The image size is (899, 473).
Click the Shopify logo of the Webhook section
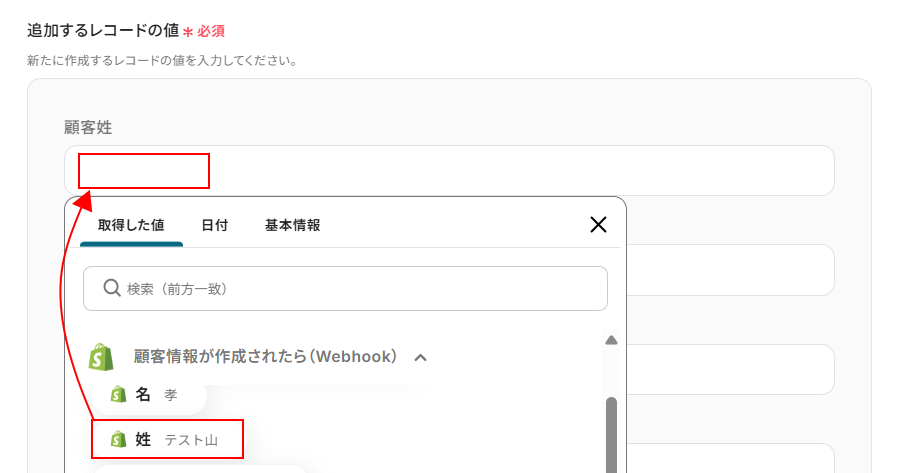click(x=101, y=357)
